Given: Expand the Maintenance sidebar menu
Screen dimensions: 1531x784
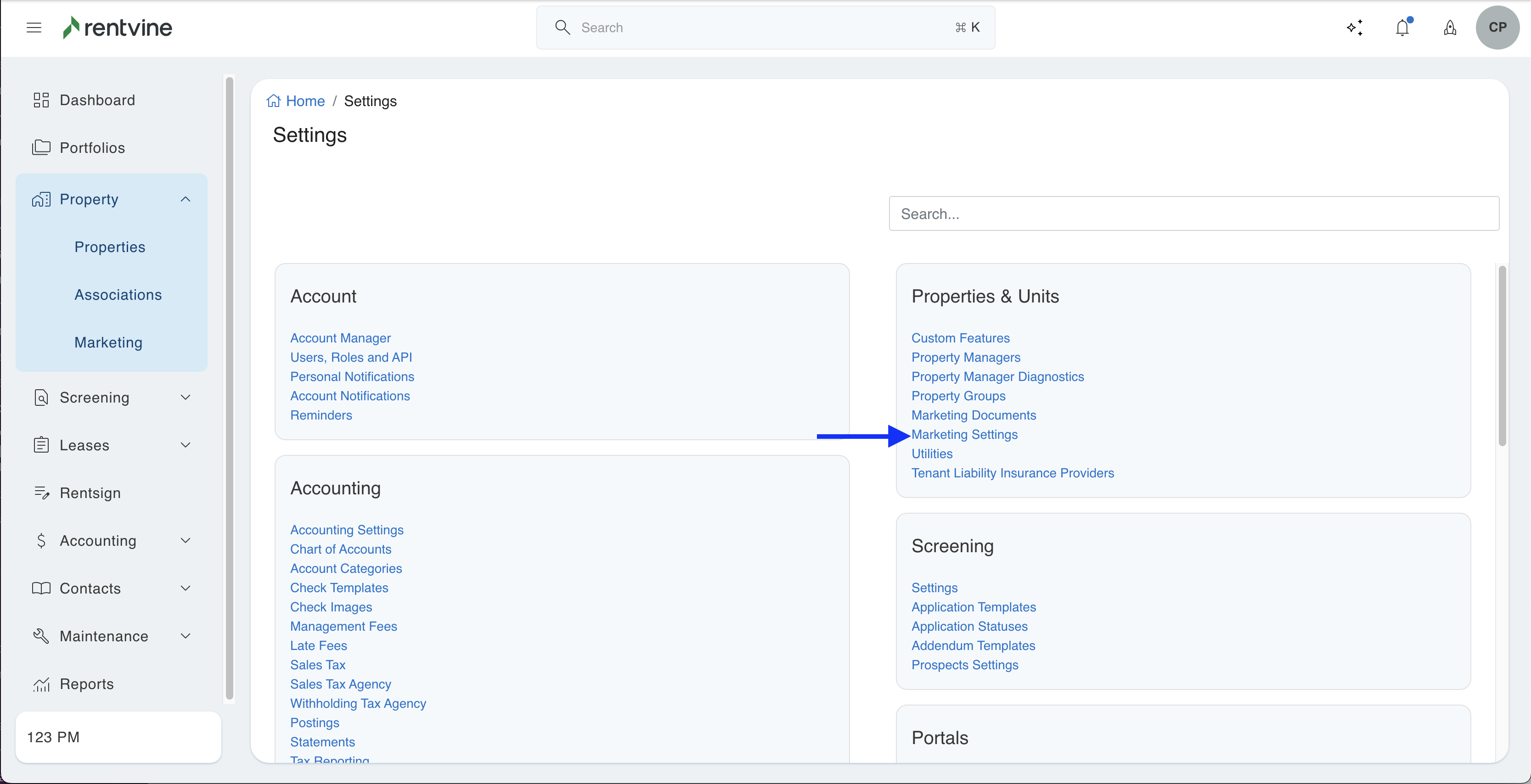Looking at the screenshot, I should [186, 636].
